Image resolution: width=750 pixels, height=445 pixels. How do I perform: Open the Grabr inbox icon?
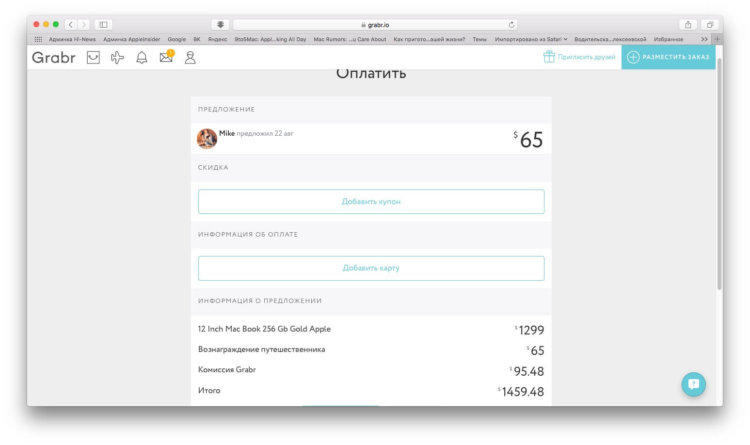93,58
